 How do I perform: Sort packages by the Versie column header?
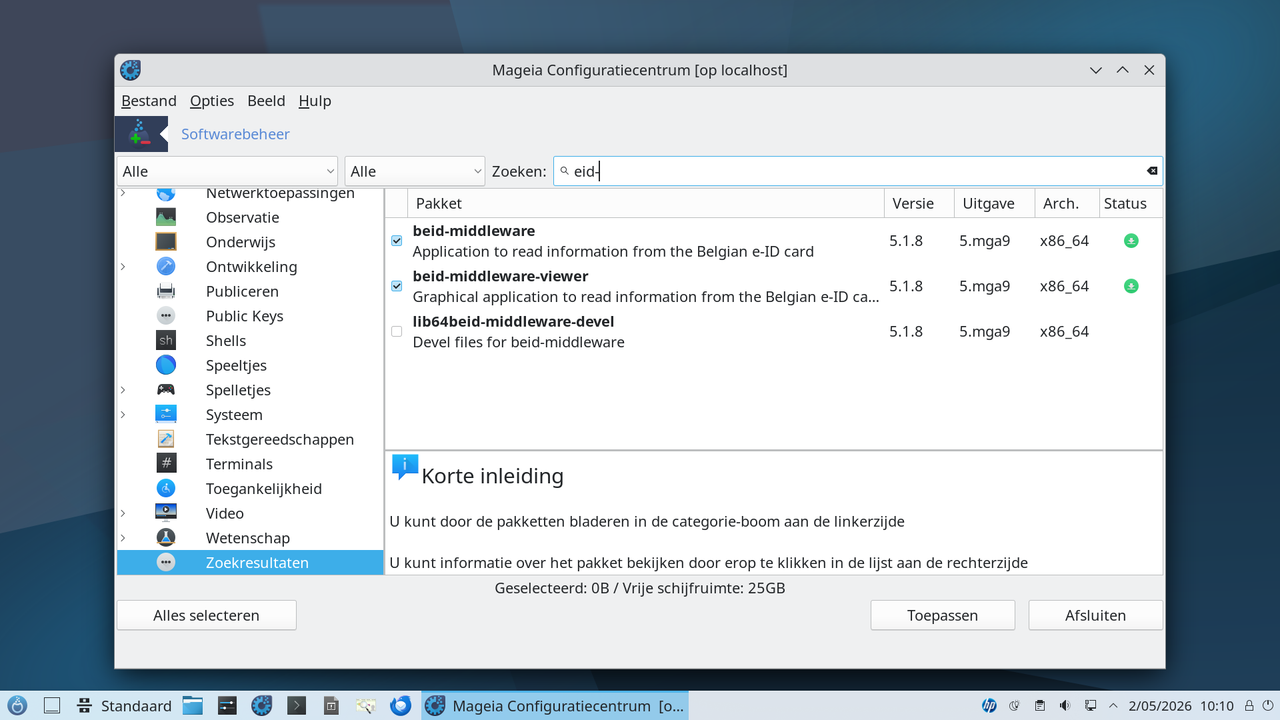[920, 203]
